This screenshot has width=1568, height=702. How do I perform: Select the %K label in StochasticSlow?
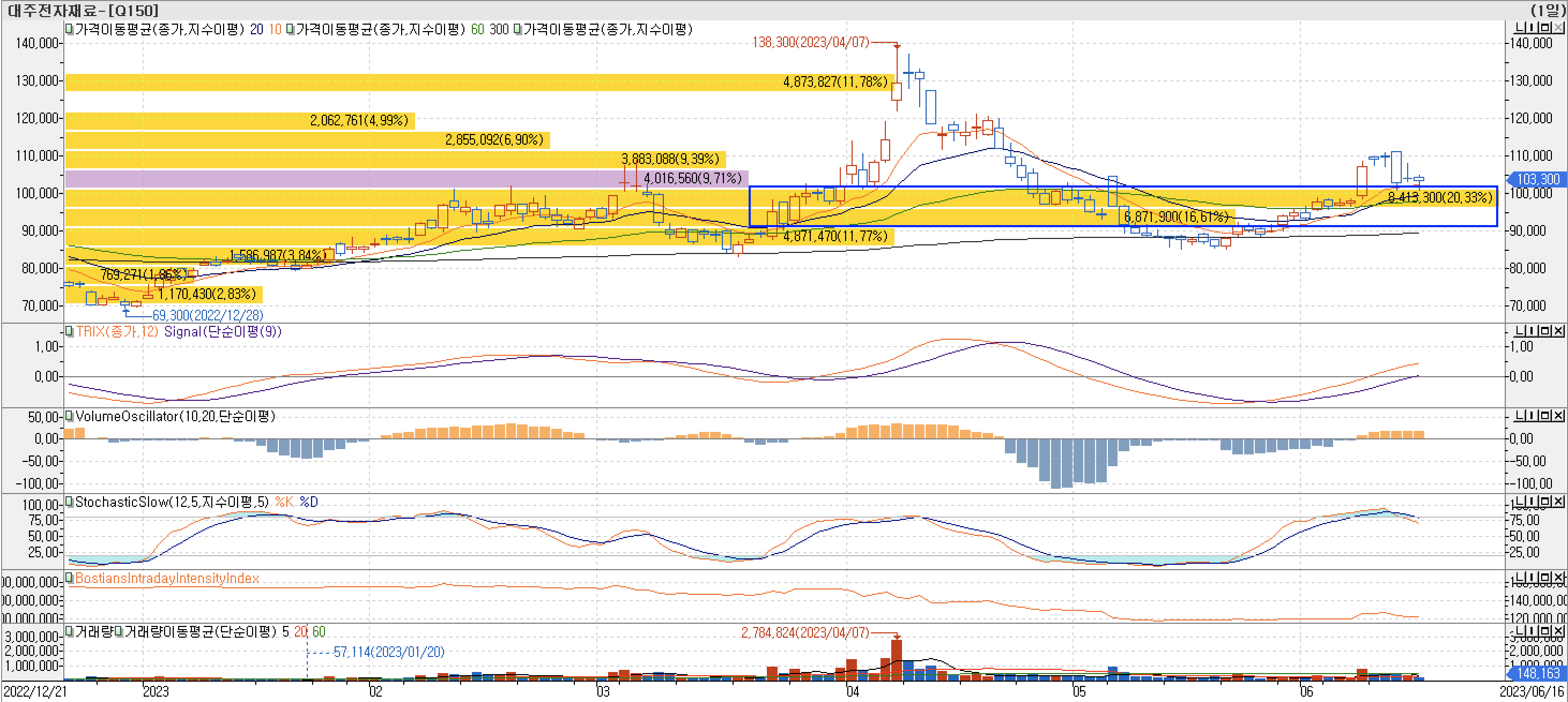284,502
